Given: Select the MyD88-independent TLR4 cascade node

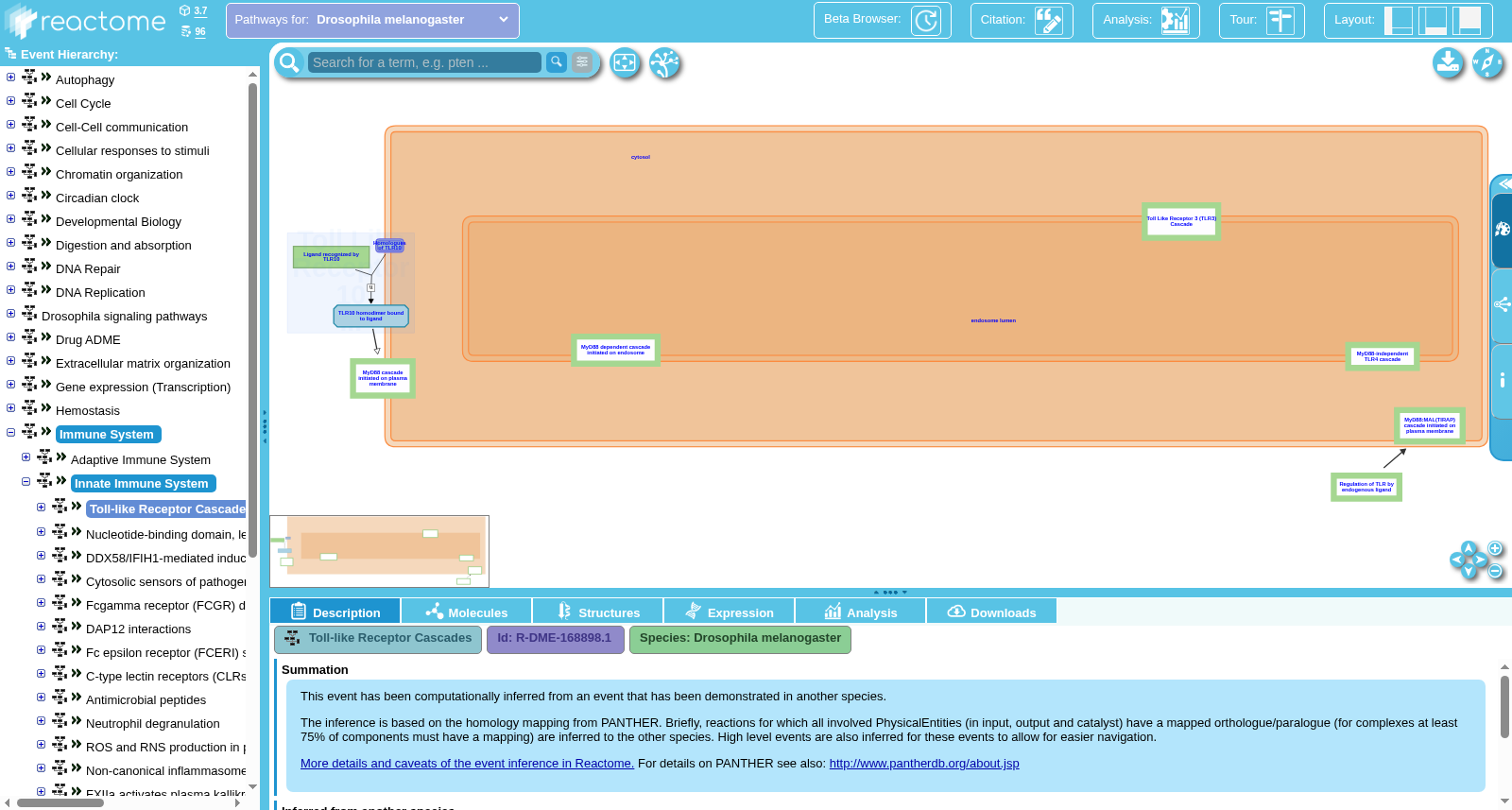Looking at the screenshot, I should click(1382, 356).
